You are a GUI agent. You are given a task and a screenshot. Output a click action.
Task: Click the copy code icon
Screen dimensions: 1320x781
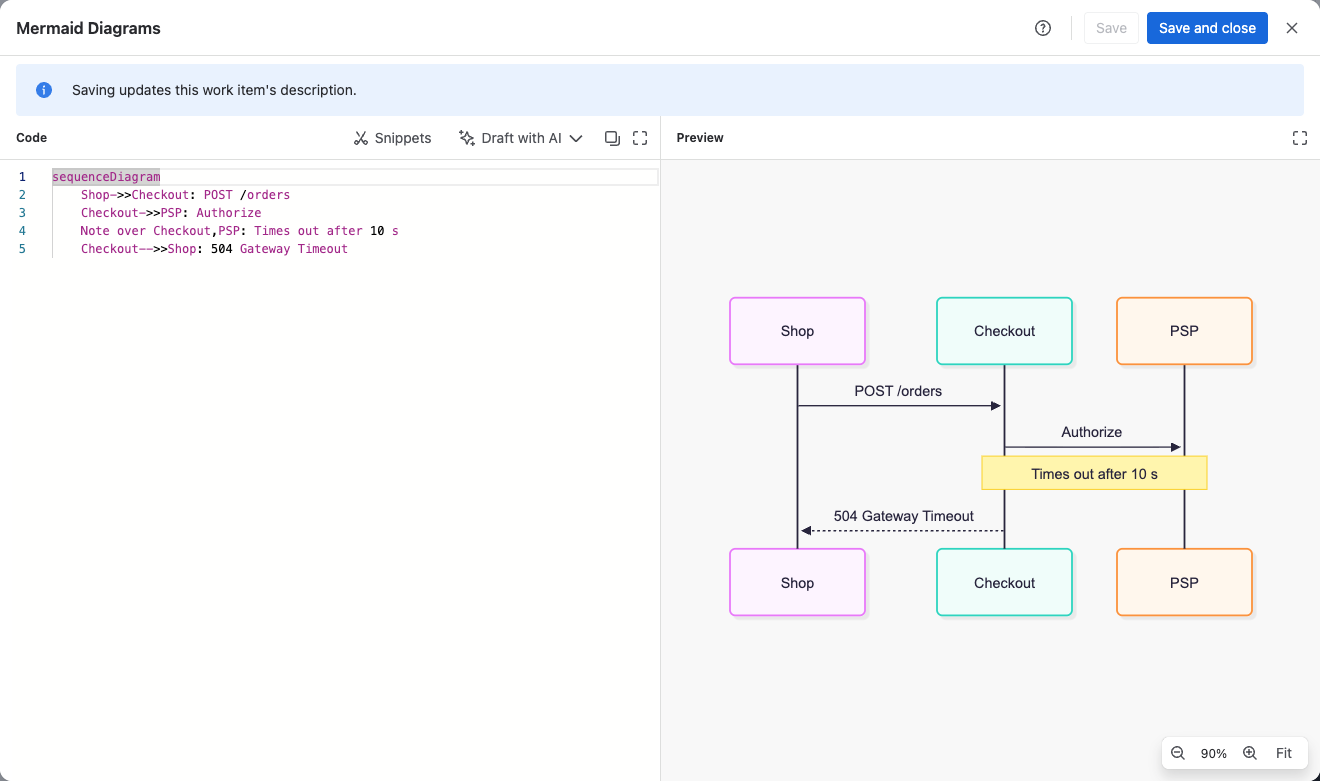click(x=612, y=138)
